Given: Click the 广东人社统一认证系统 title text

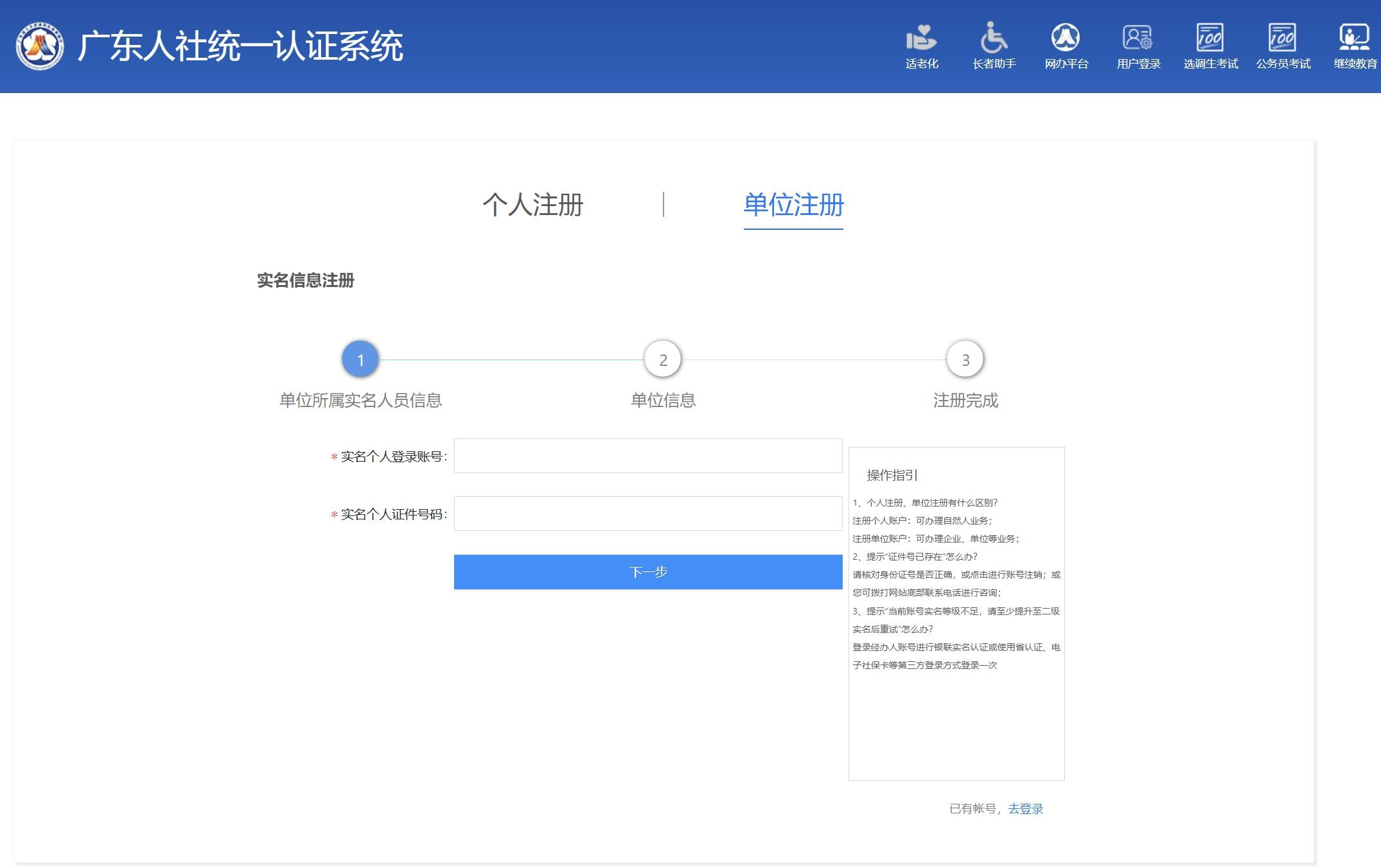Looking at the screenshot, I should click(240, 46).
